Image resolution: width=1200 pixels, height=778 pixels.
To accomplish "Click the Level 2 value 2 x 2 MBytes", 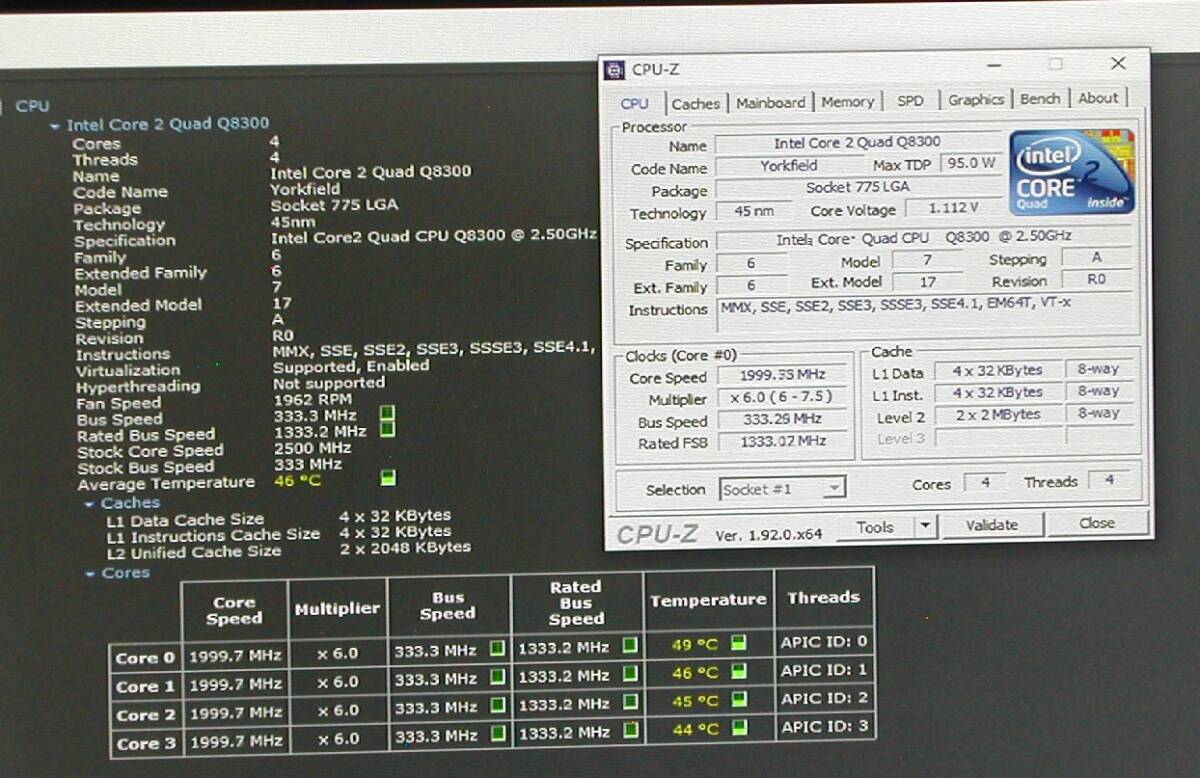I will (x=996, y=415).
